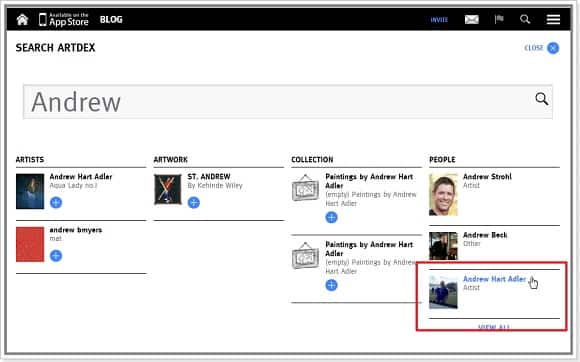Open artist name Andrew Hart Adler in Artists
580x362 pixels.
pos(81,177)
